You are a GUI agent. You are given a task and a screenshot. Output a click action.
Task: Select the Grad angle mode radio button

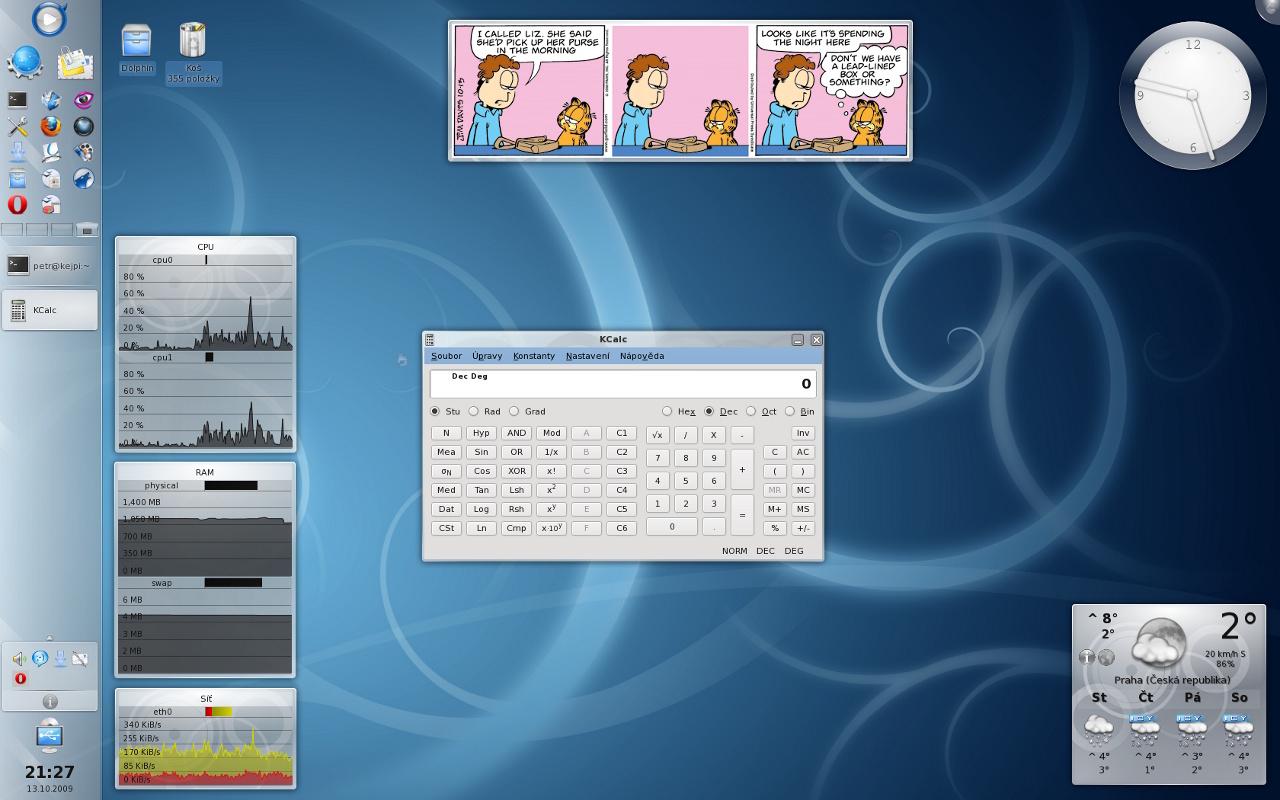click(514, 411)
